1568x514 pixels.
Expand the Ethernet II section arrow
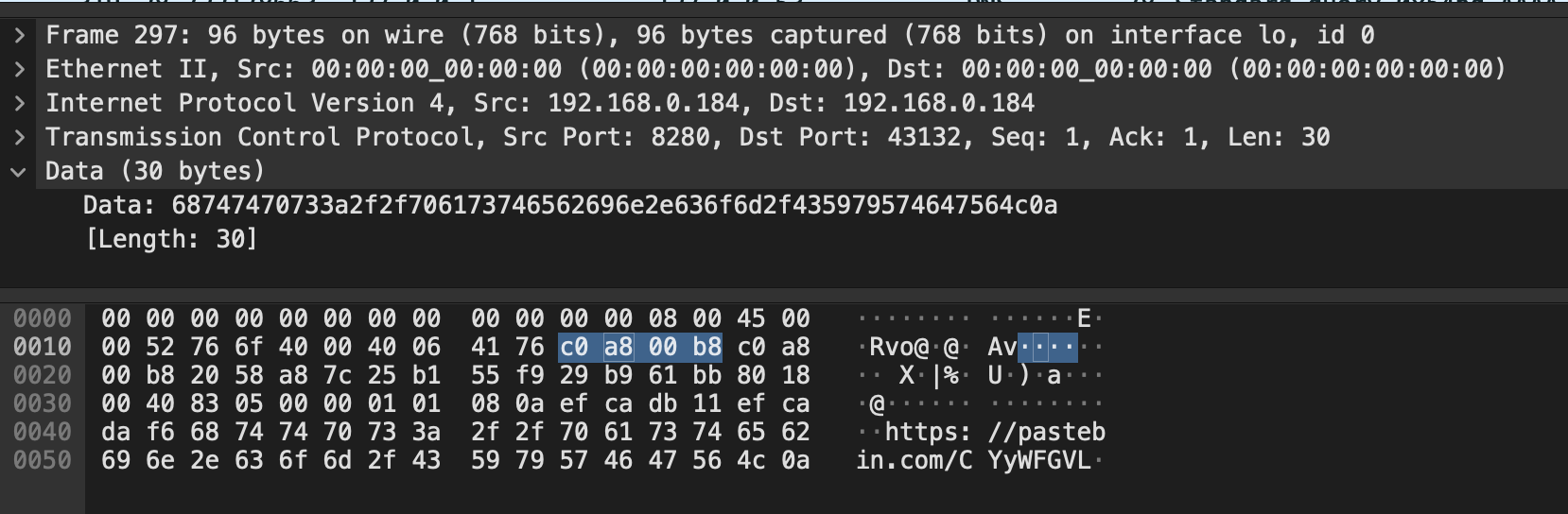[x=19, y=70]
